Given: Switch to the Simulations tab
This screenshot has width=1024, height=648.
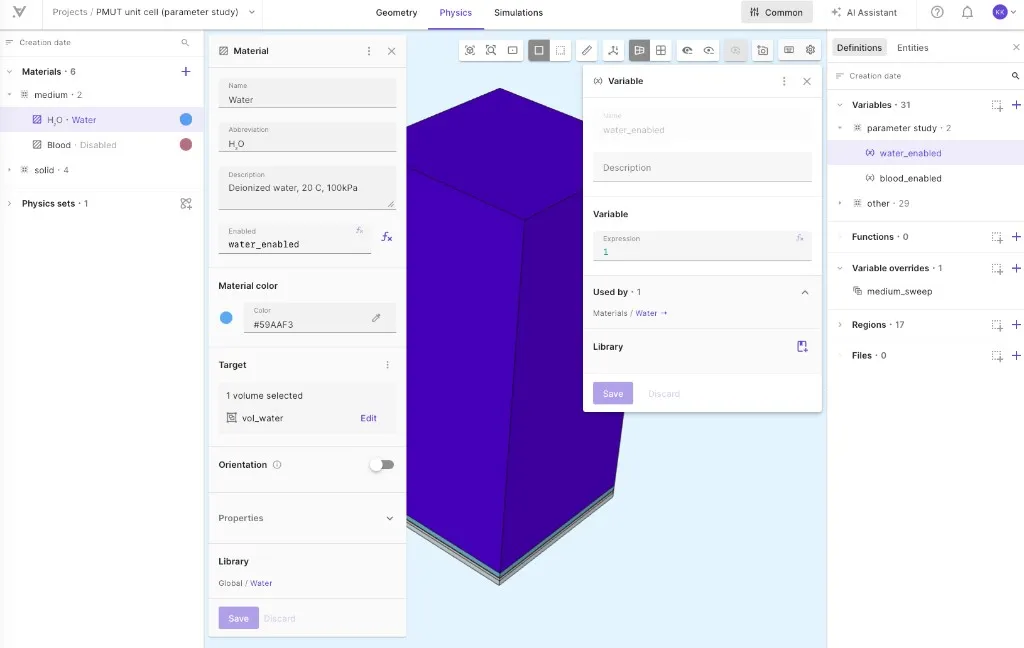Looking at the screenshot, I should coord(519,12).
